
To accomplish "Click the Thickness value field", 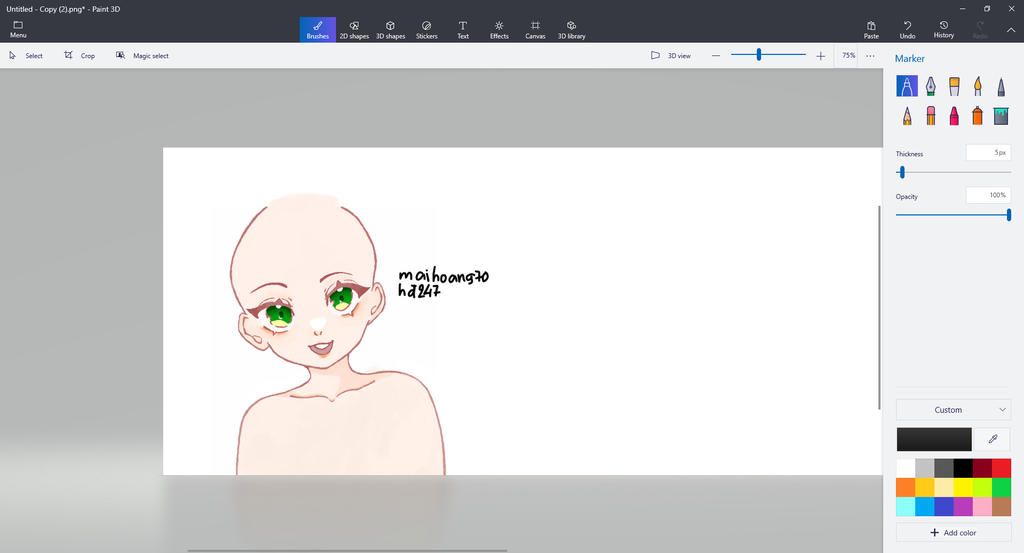I will click(x=988, y=152).
